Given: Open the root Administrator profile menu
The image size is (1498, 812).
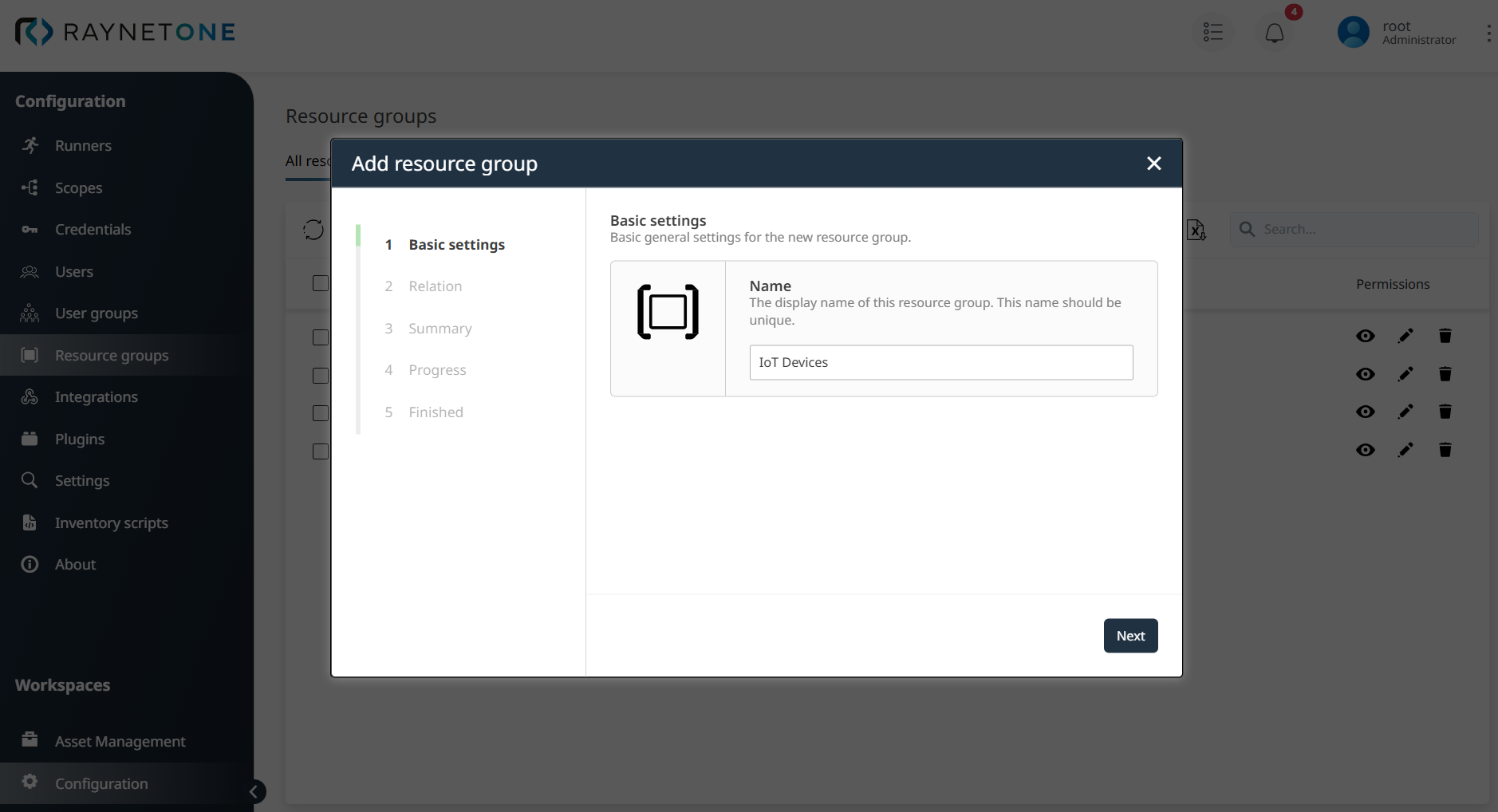Looking at the screenshot, I should (1397, 32).
